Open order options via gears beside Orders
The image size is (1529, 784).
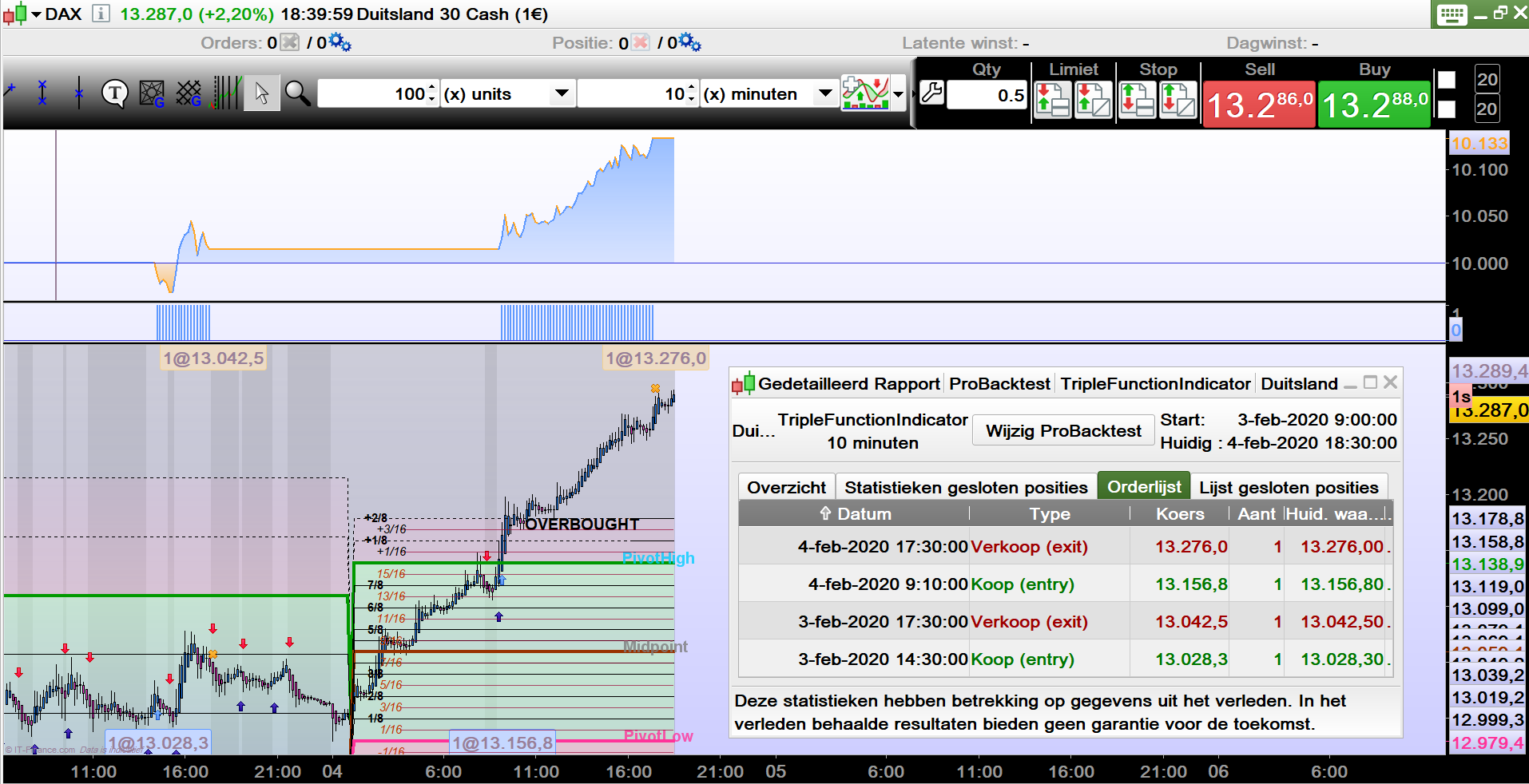(x=340, y=42)
